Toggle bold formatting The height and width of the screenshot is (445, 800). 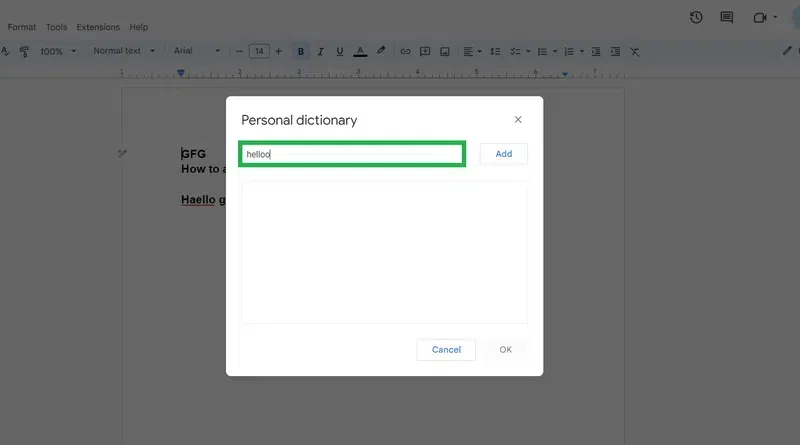tap(301, 51)
